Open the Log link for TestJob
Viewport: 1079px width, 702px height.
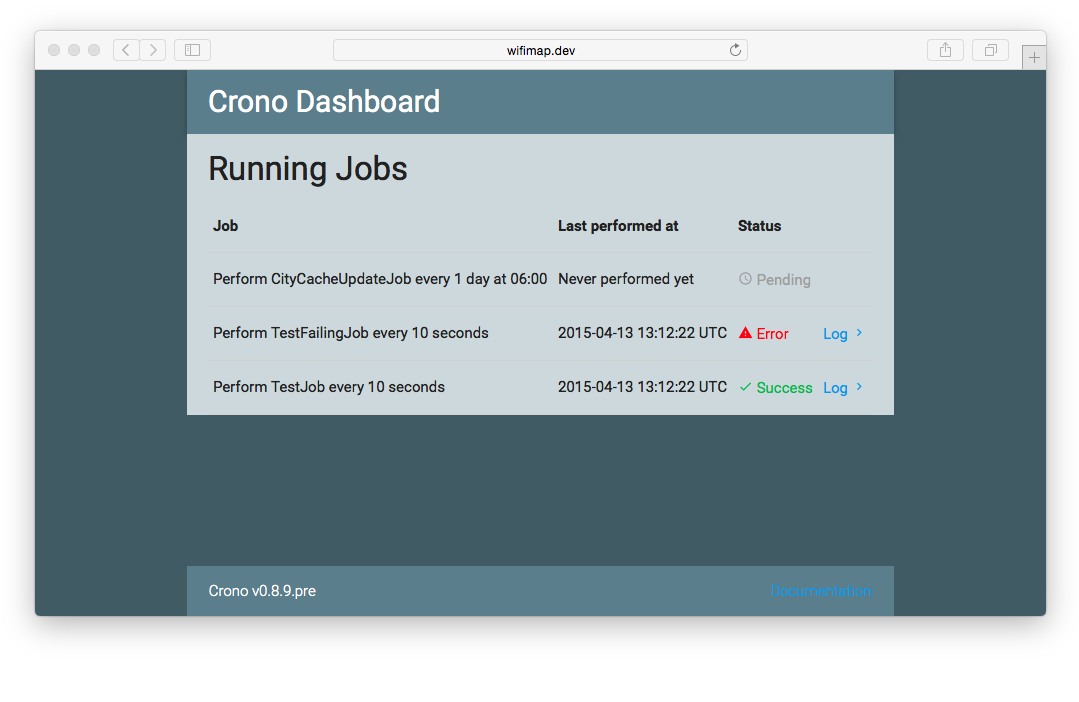(x=835, y=388)
